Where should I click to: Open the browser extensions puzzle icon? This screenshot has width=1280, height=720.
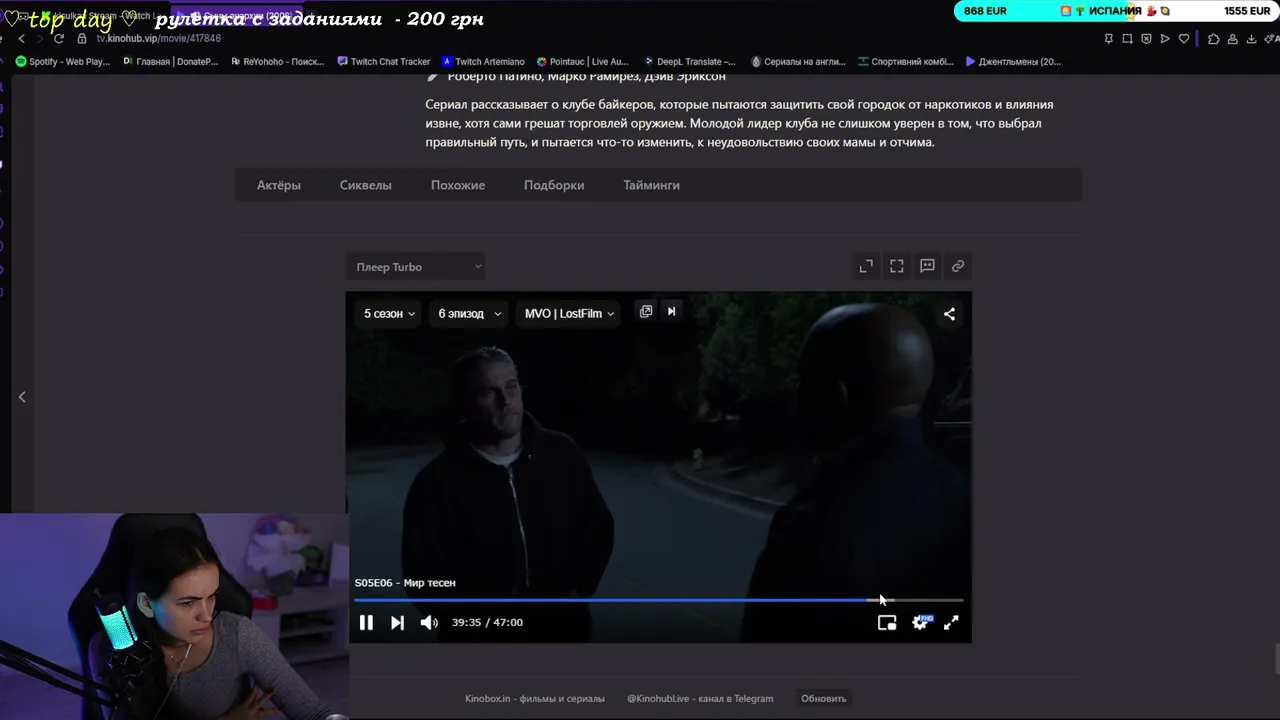pos(1214,39)
